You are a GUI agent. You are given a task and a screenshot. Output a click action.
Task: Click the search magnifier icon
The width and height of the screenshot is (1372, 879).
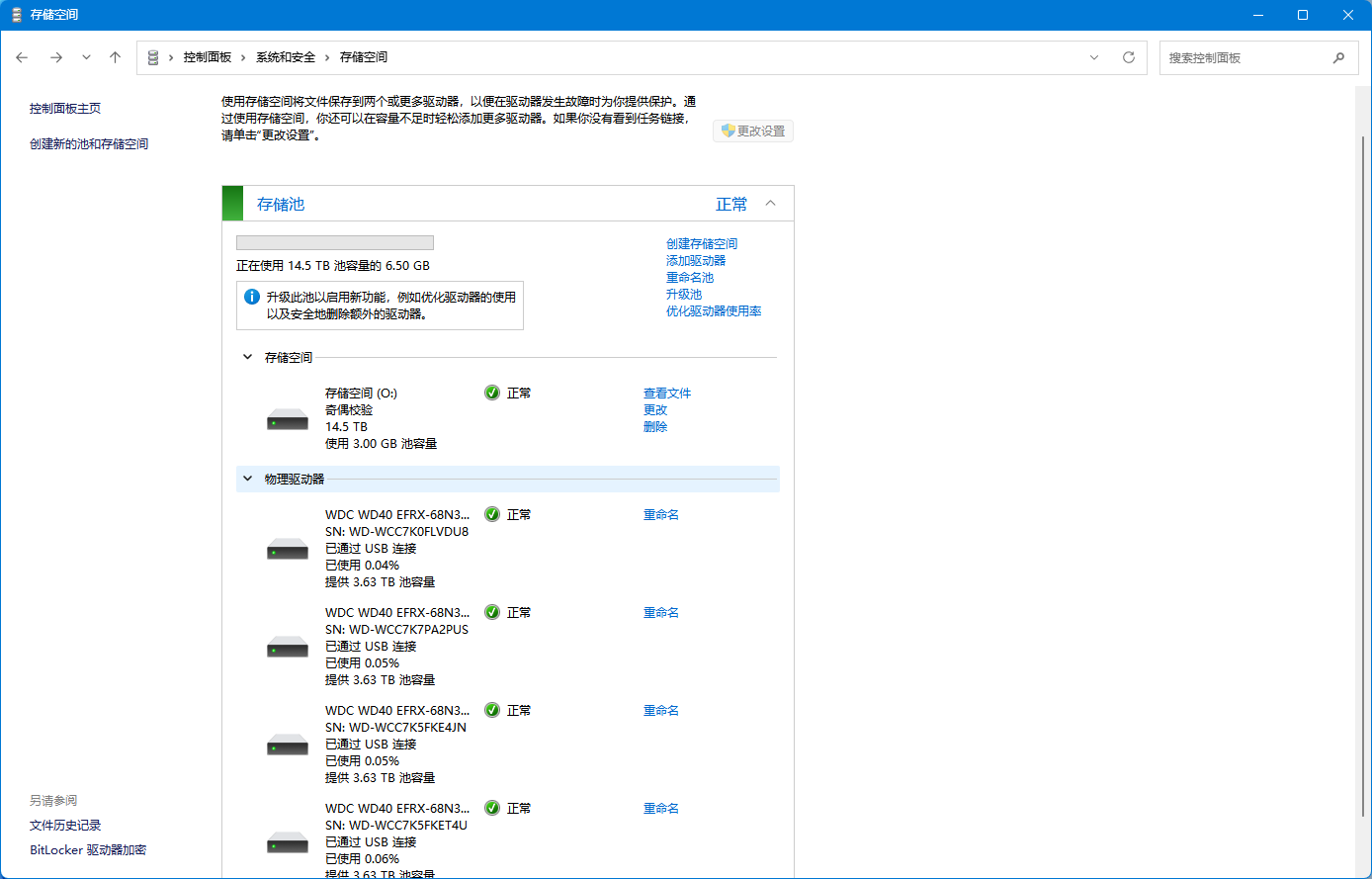(1338, 57)
